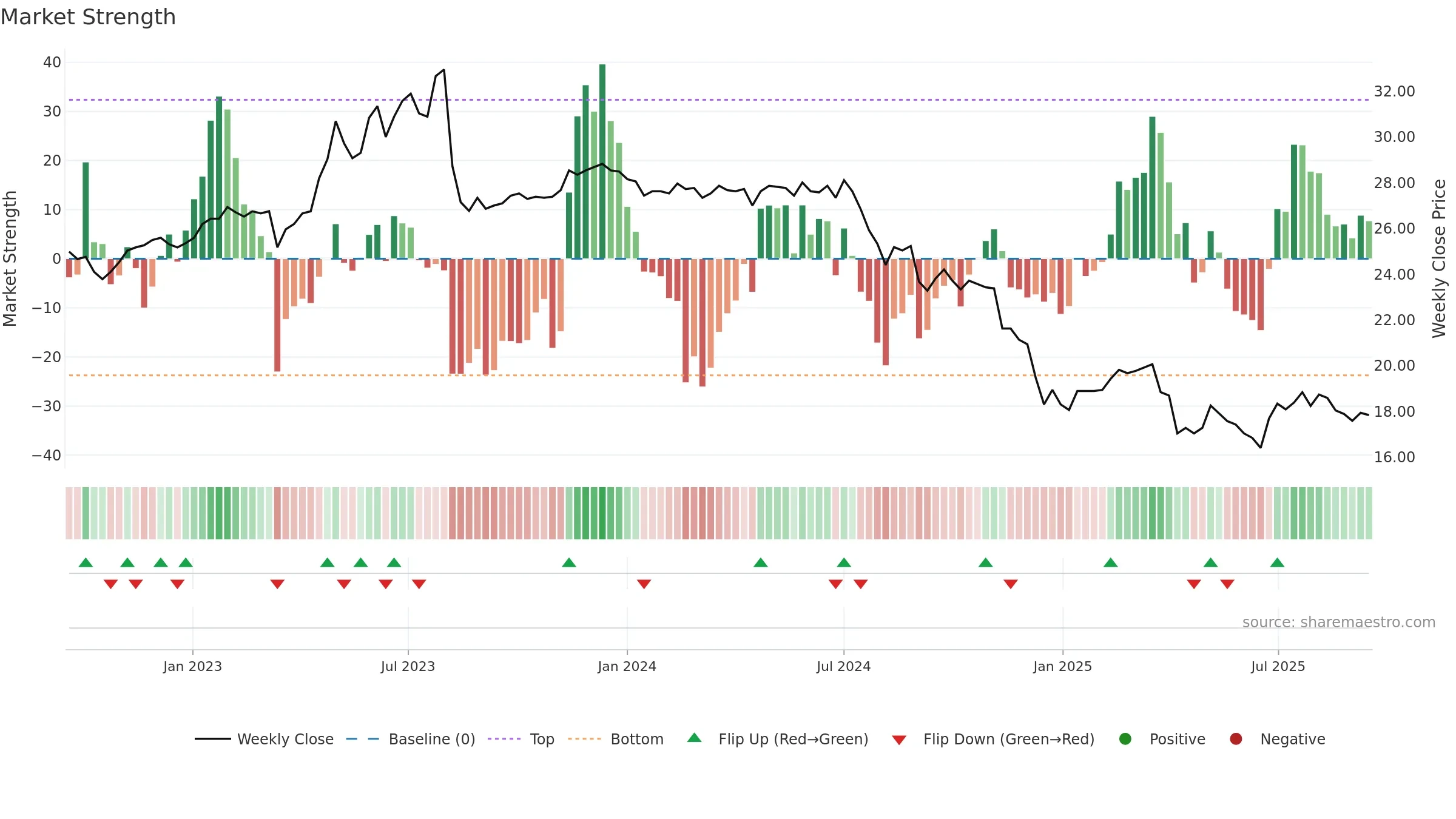1456x819 pixels.
Task: Click the Weekly Close Price axis title
Action: 1439,258
